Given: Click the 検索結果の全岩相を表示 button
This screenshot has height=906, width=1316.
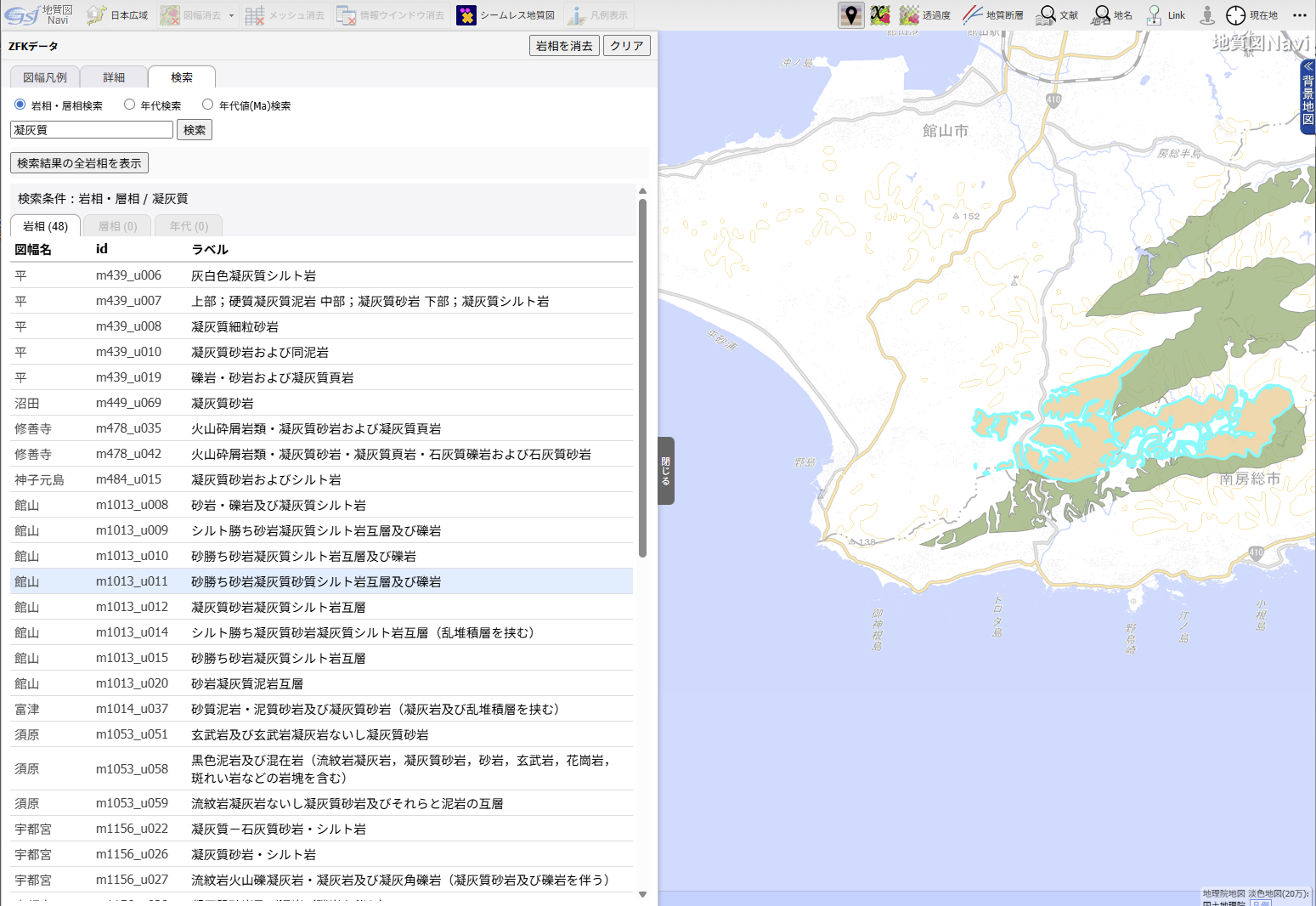Looking at the screenshot, I should [x=79, y=163].
